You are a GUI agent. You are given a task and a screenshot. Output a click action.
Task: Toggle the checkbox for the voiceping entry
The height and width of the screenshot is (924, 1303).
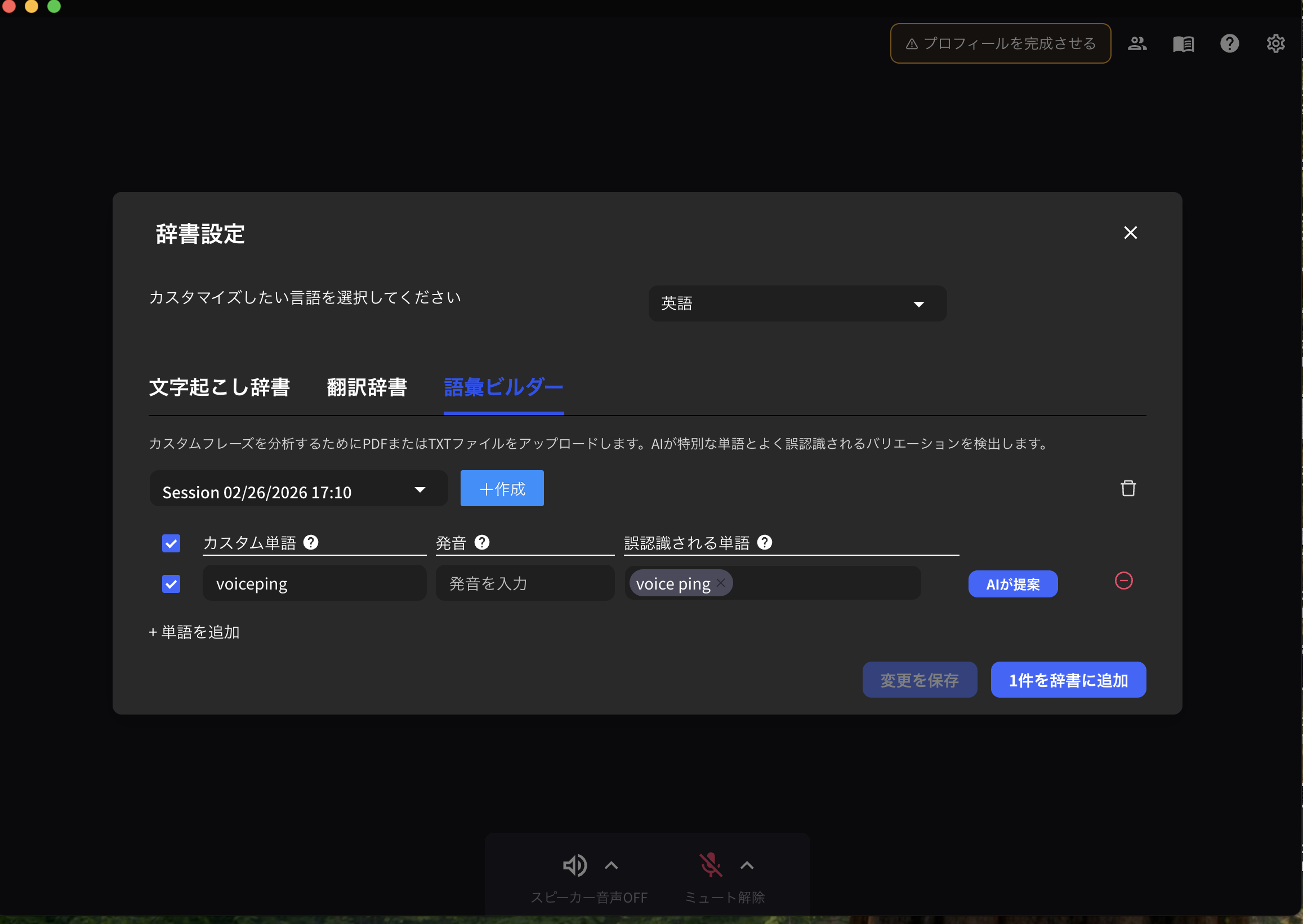click(x=171, y=584)
